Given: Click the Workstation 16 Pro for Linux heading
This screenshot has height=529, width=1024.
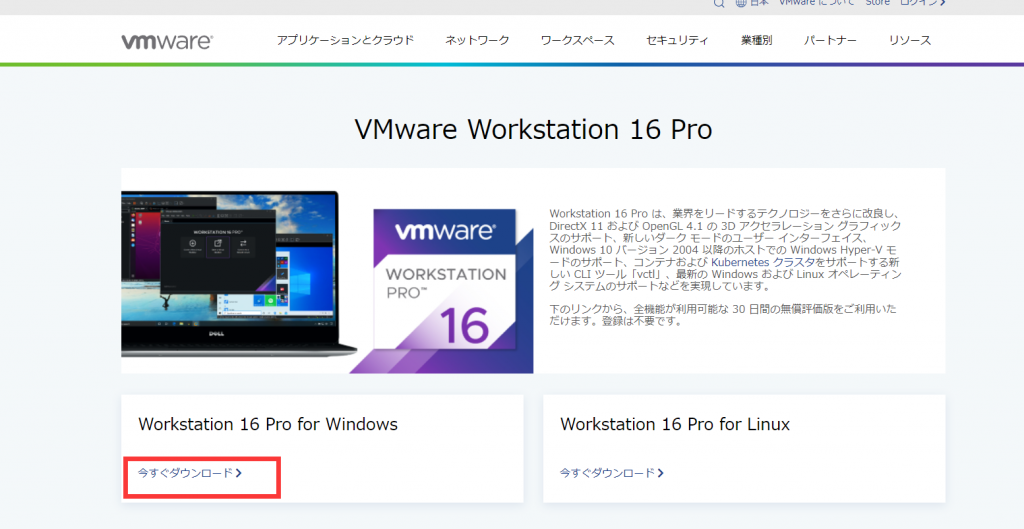Looking at the screenshot, I should pos(675,425).
